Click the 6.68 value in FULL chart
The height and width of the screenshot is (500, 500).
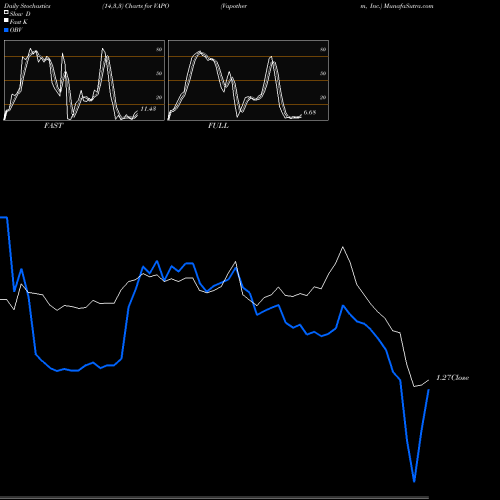pyautogui.click(x=310, y=112)
